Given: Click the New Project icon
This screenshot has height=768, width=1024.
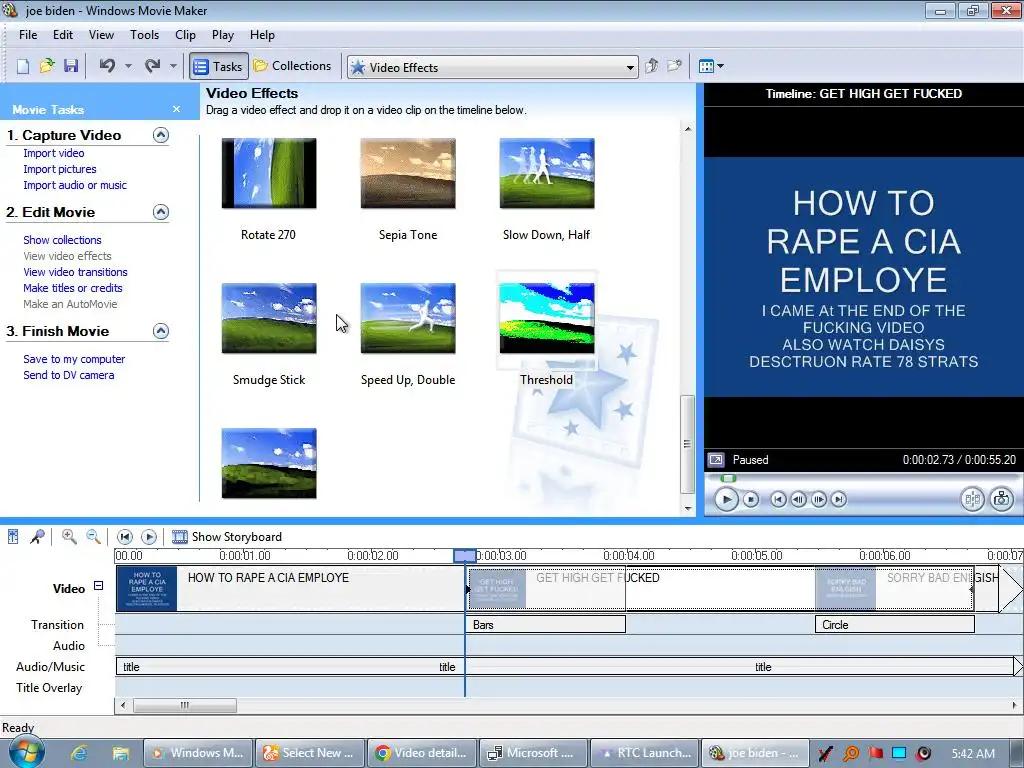Looking at the screenshot, I should [x=23, y=67].
